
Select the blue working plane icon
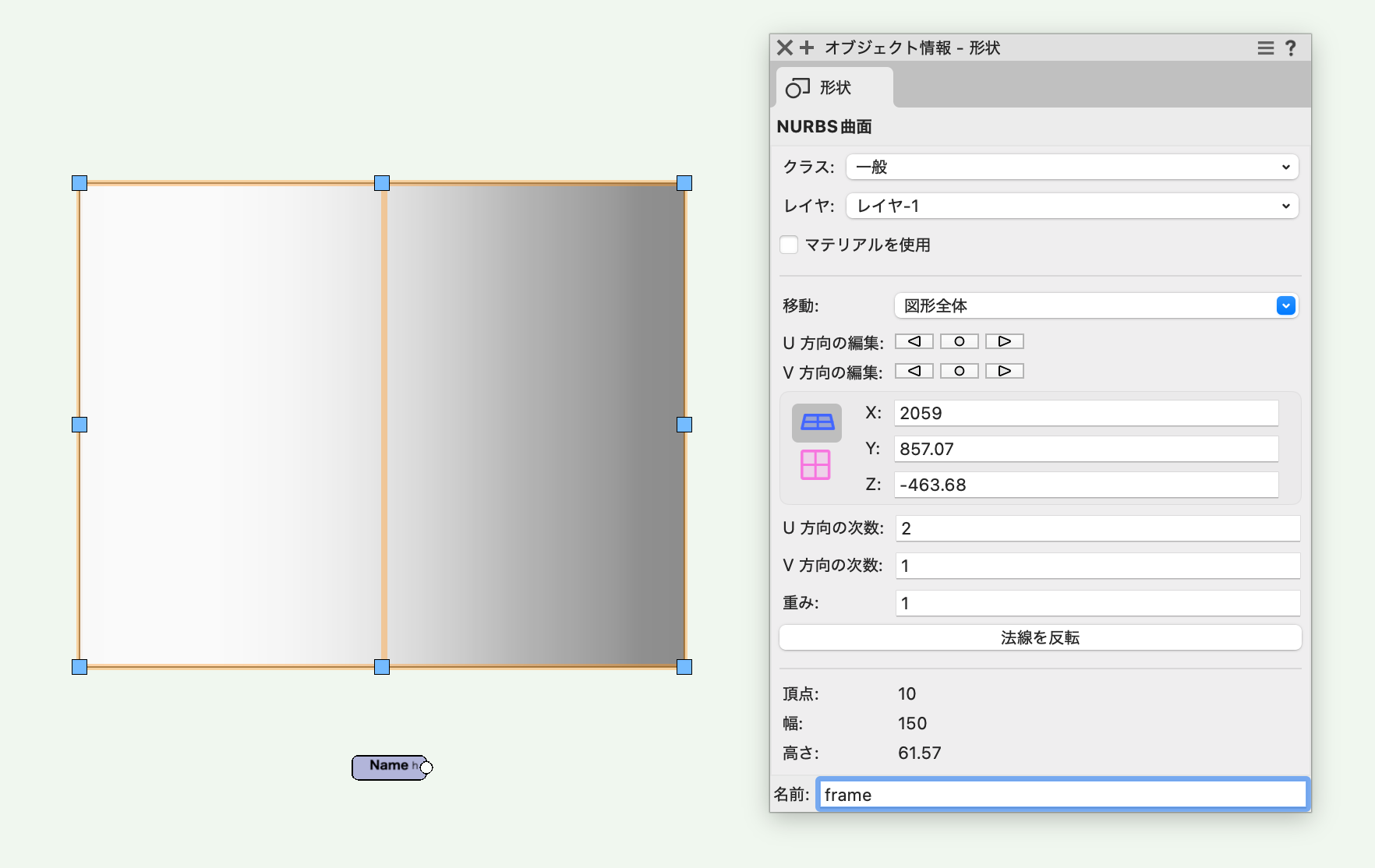coord(816,422)
